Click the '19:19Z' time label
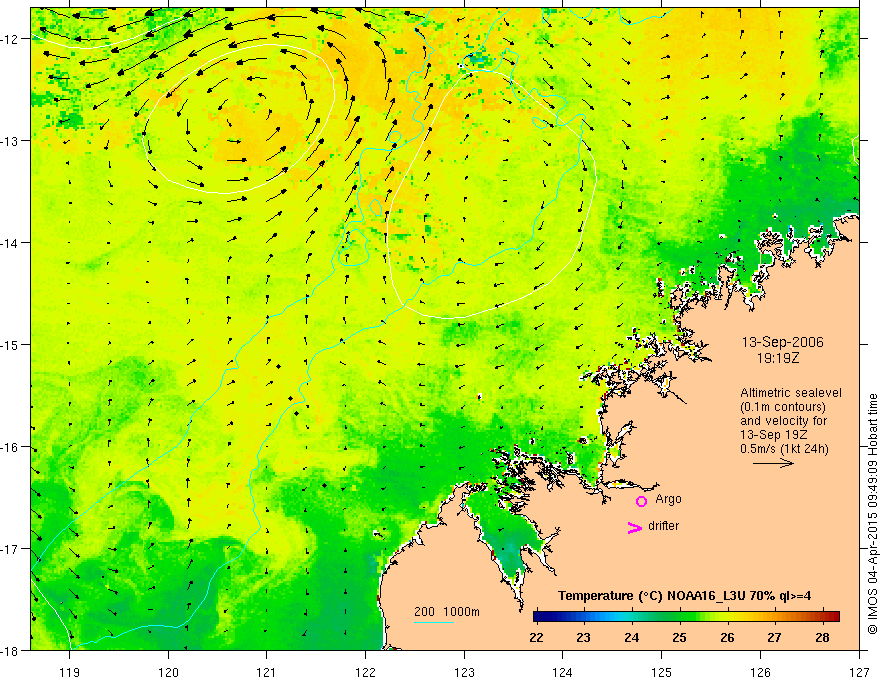 pyautogui.click(x=777, y=358)
